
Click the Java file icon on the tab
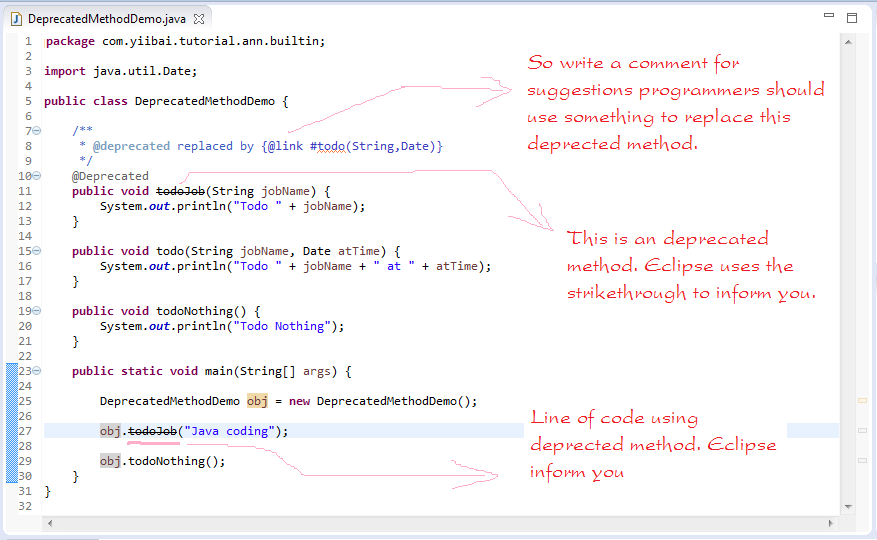tap(16, 19)
